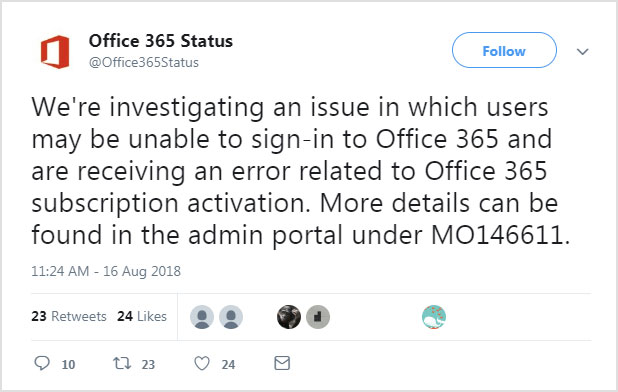Click the Office 365 logo avatar
Viewport: 618px width, 392px height.
pos(55,52)
